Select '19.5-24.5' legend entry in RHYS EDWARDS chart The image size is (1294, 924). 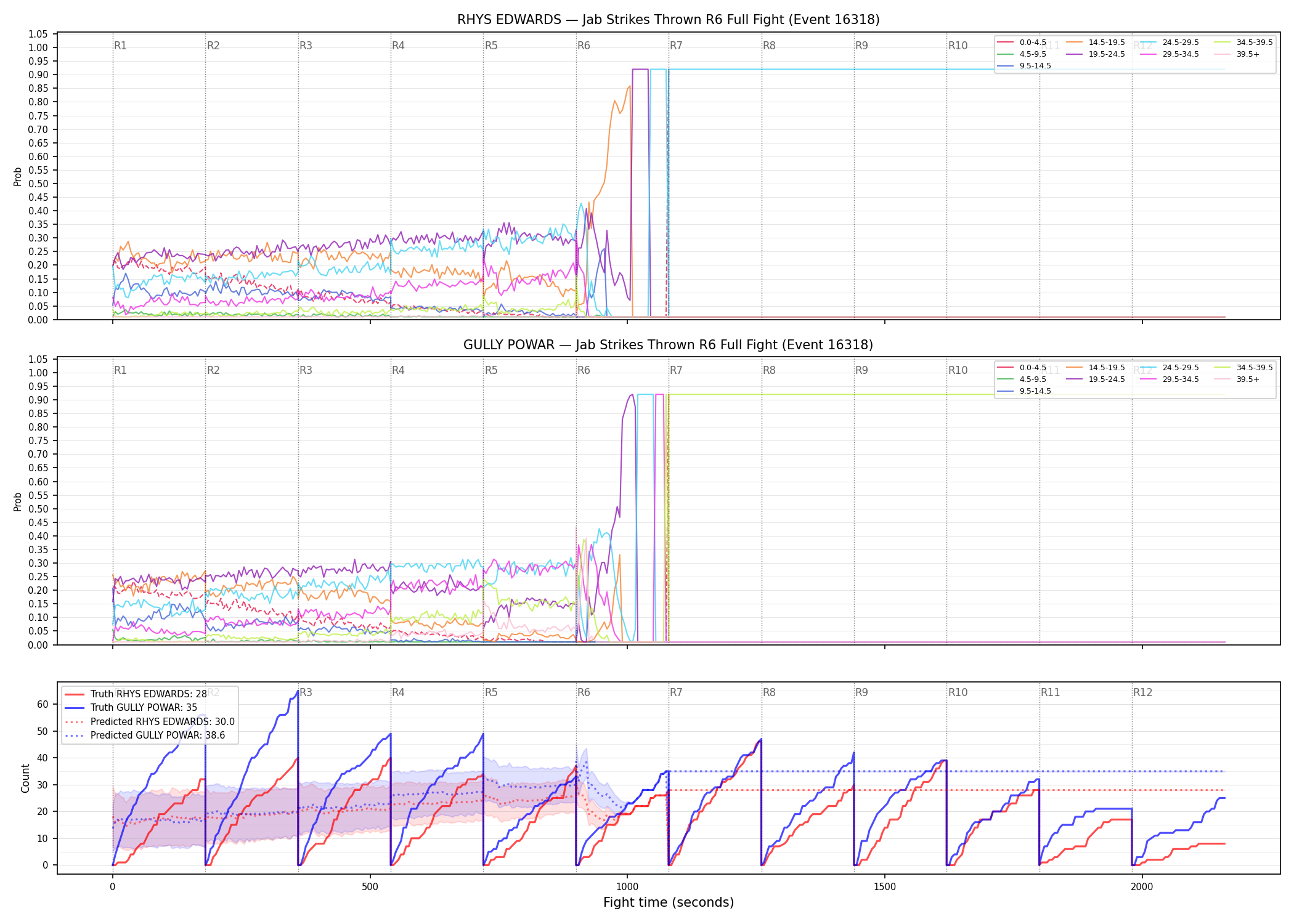click(1096, 54)
